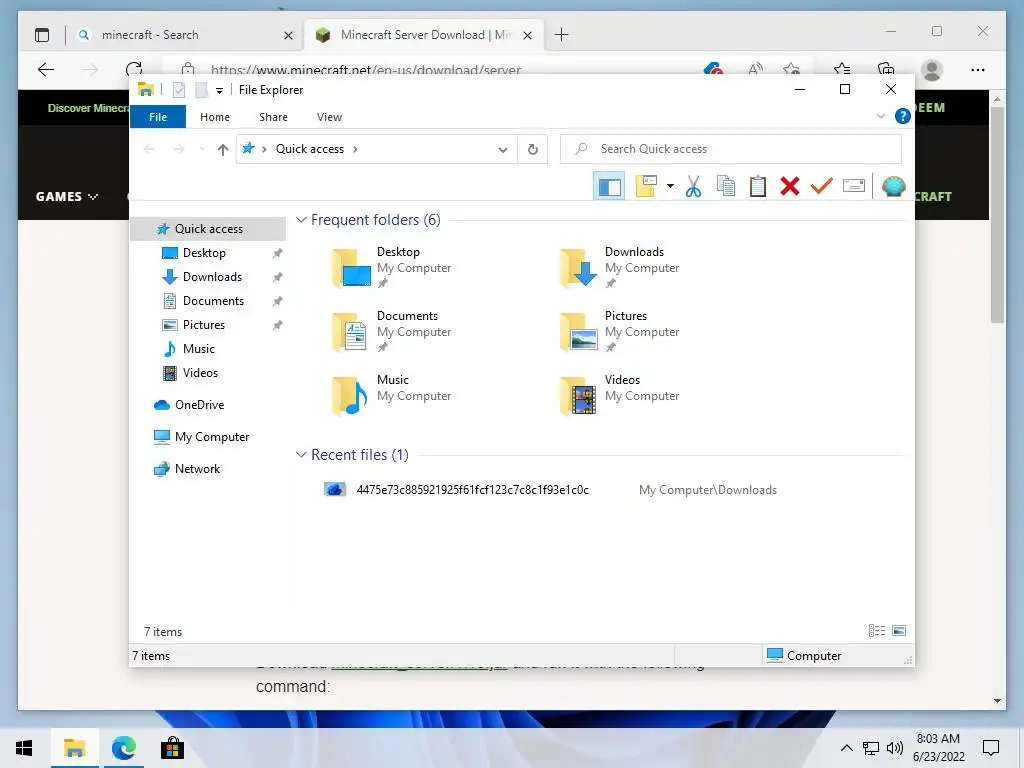The image size is (1024, 768).
Task: Select Desktop in the navigation pane
Action: 204,253
